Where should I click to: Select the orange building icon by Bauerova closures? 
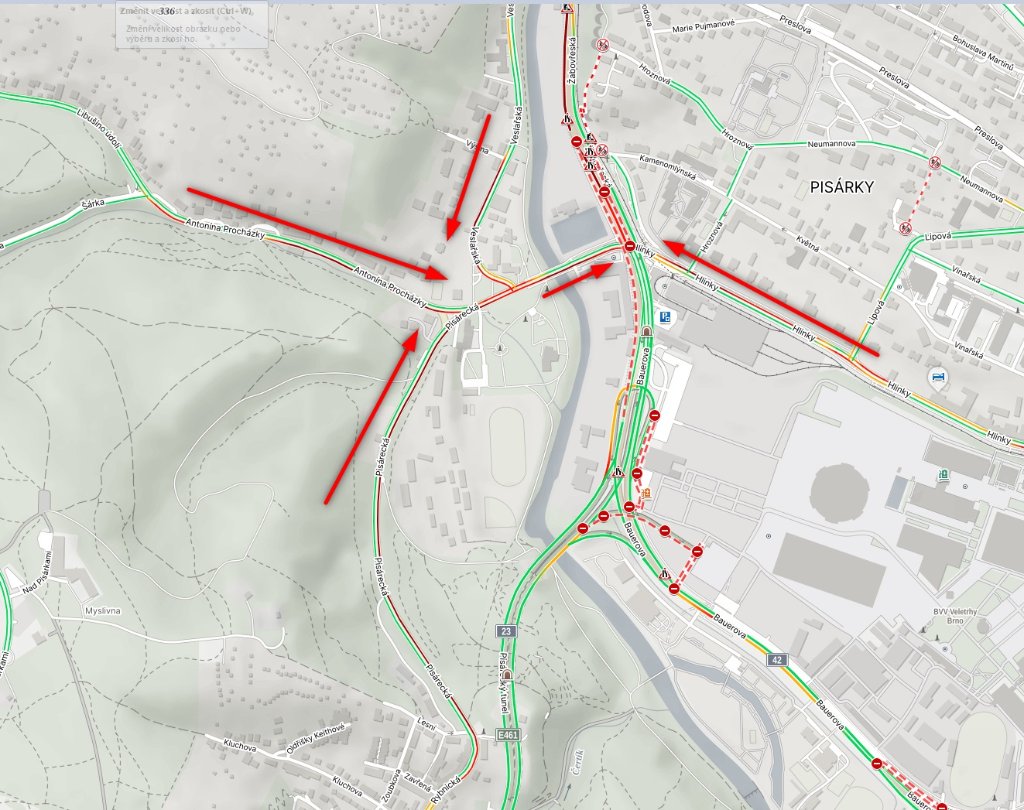tap(646, 493)
